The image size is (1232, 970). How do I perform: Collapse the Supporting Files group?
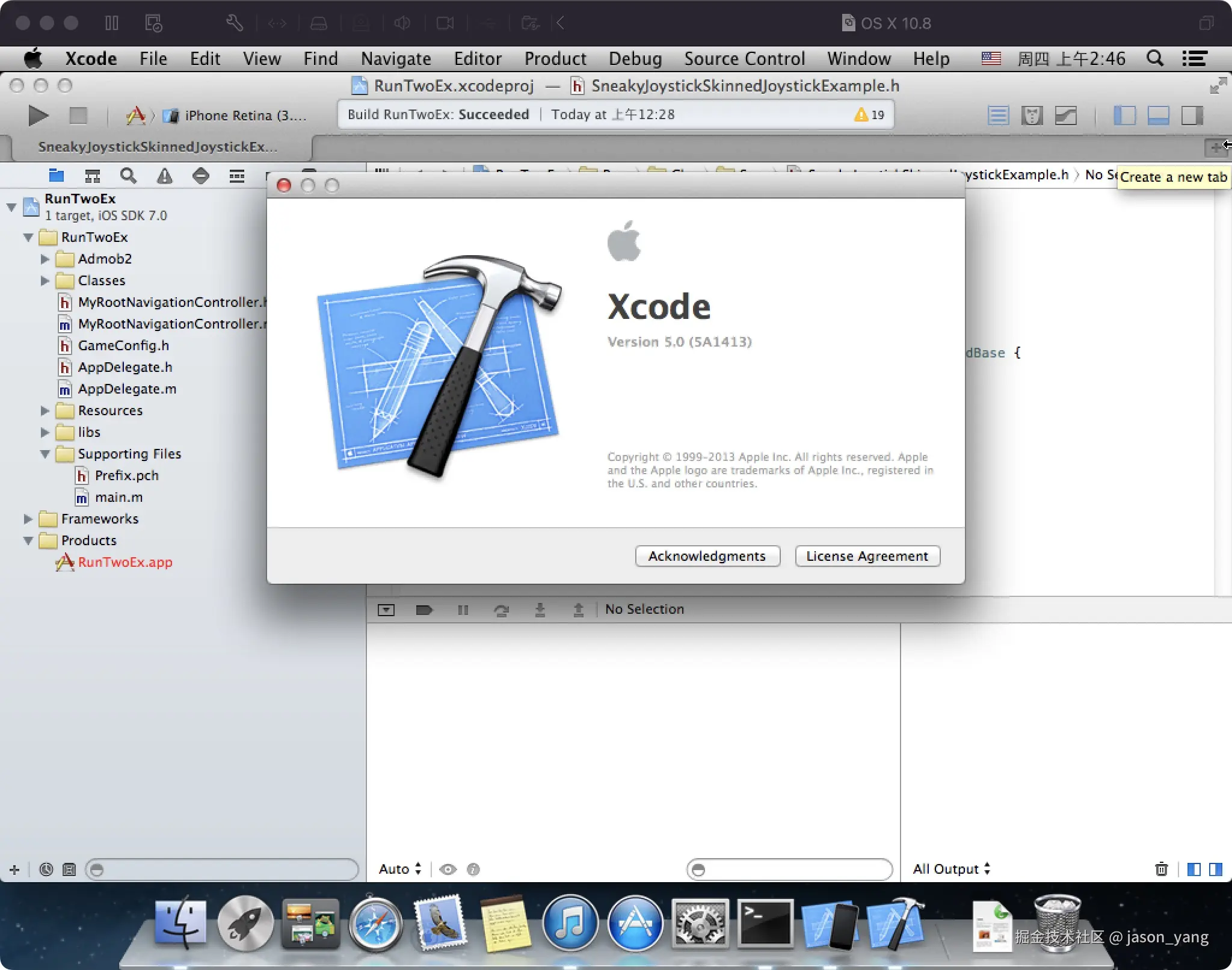click(x=45, y=454)
